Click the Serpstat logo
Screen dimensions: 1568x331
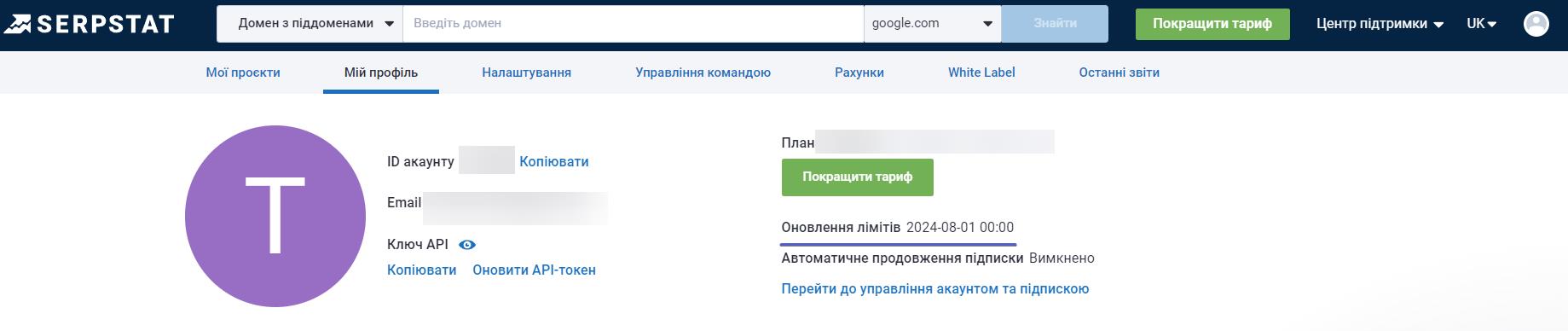tap(89, 24)
